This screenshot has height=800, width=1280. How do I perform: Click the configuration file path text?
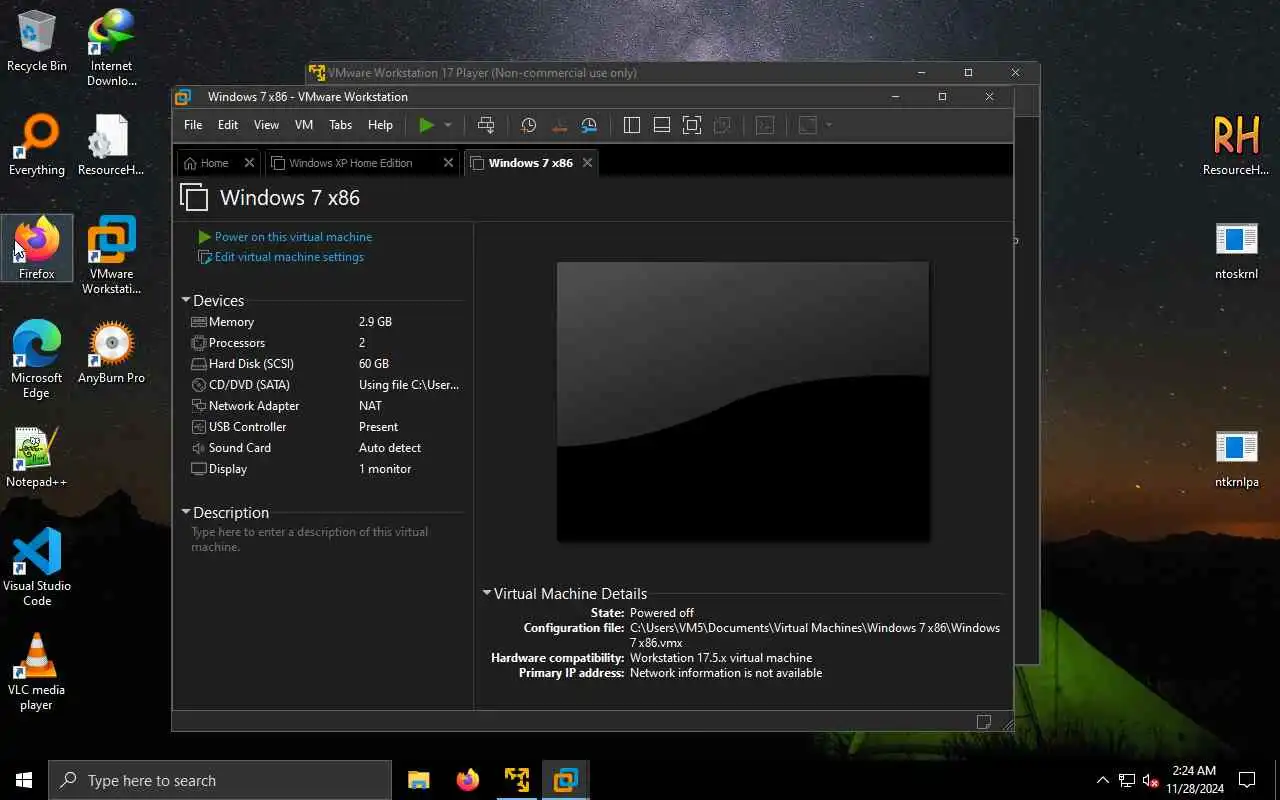point(815,635)
